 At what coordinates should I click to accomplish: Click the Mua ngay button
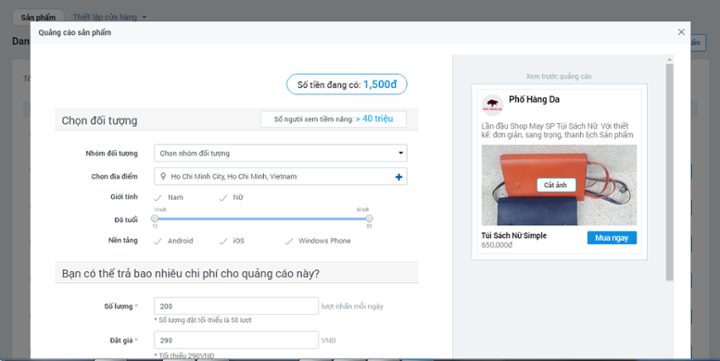(612, 237)
